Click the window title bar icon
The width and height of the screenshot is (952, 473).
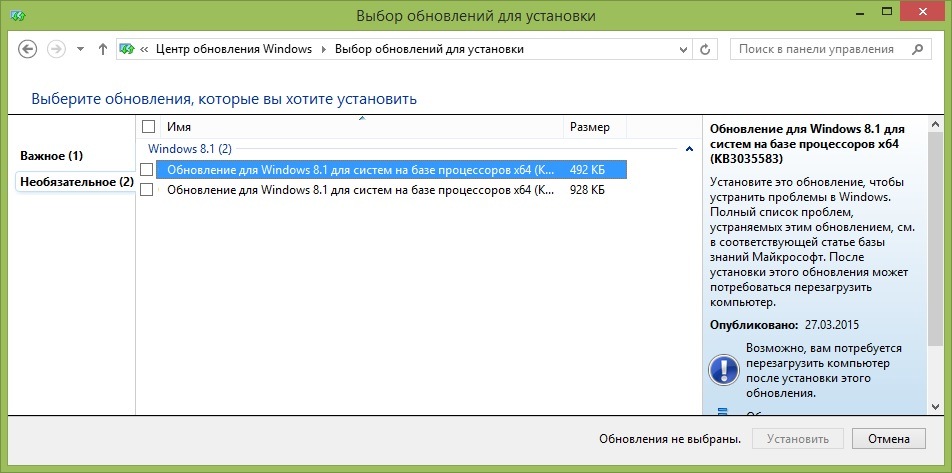(x=17, y=15)
